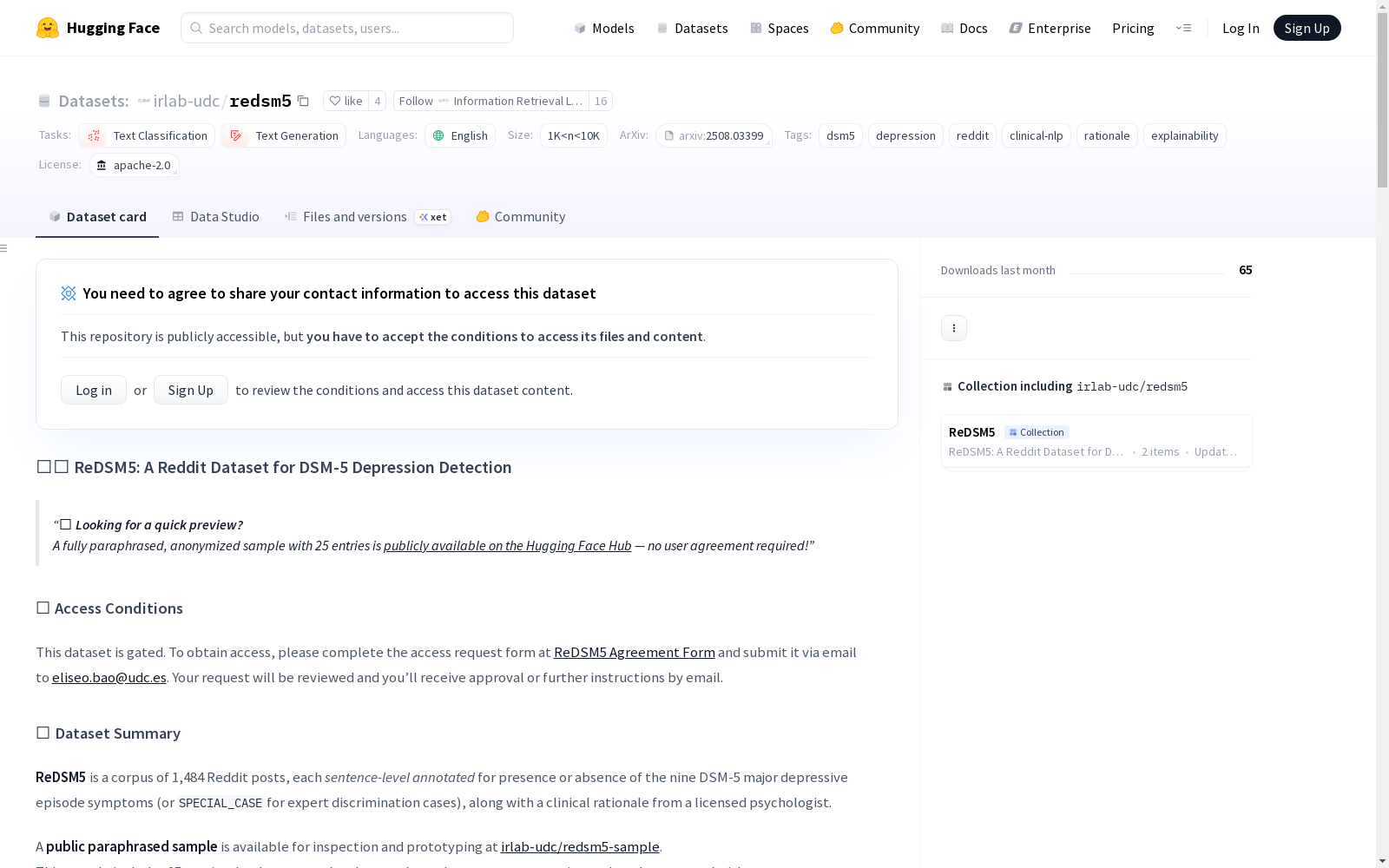This screenshot has height=868, width=1389.
Task: Click the globe icon next to English
Action: click(x=438, y=135)
